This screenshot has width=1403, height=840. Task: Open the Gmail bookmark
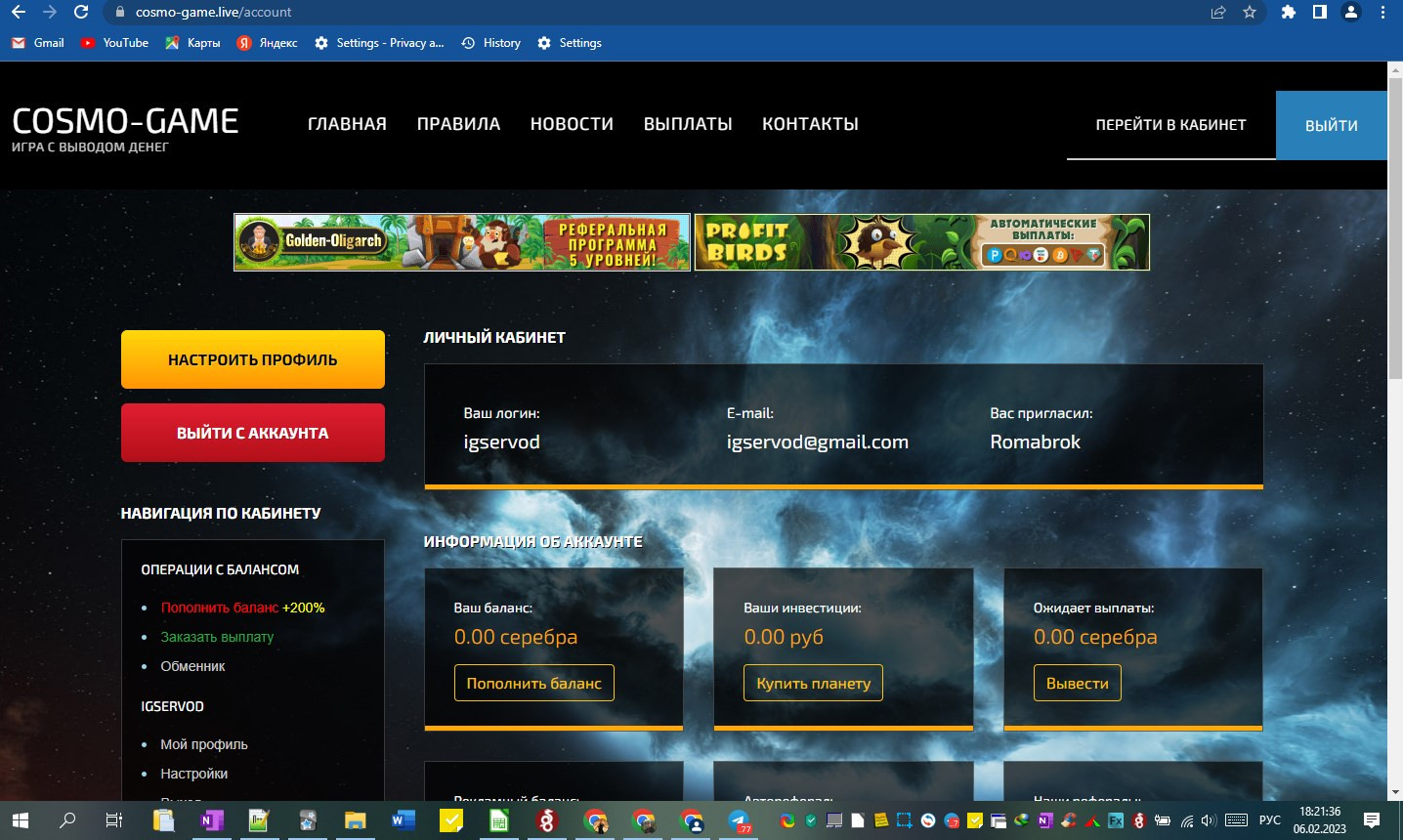pyautogui.click(x=38, y=43)
